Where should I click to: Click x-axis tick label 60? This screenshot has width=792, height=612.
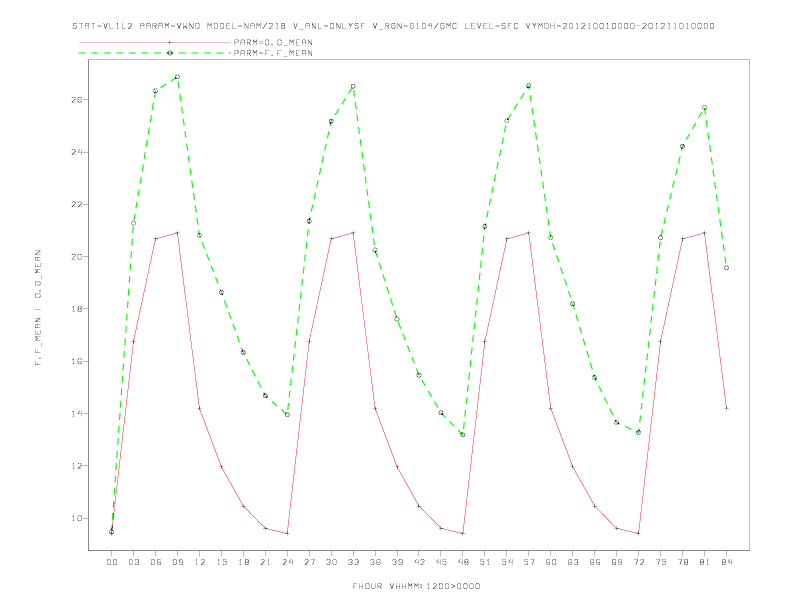551,562
